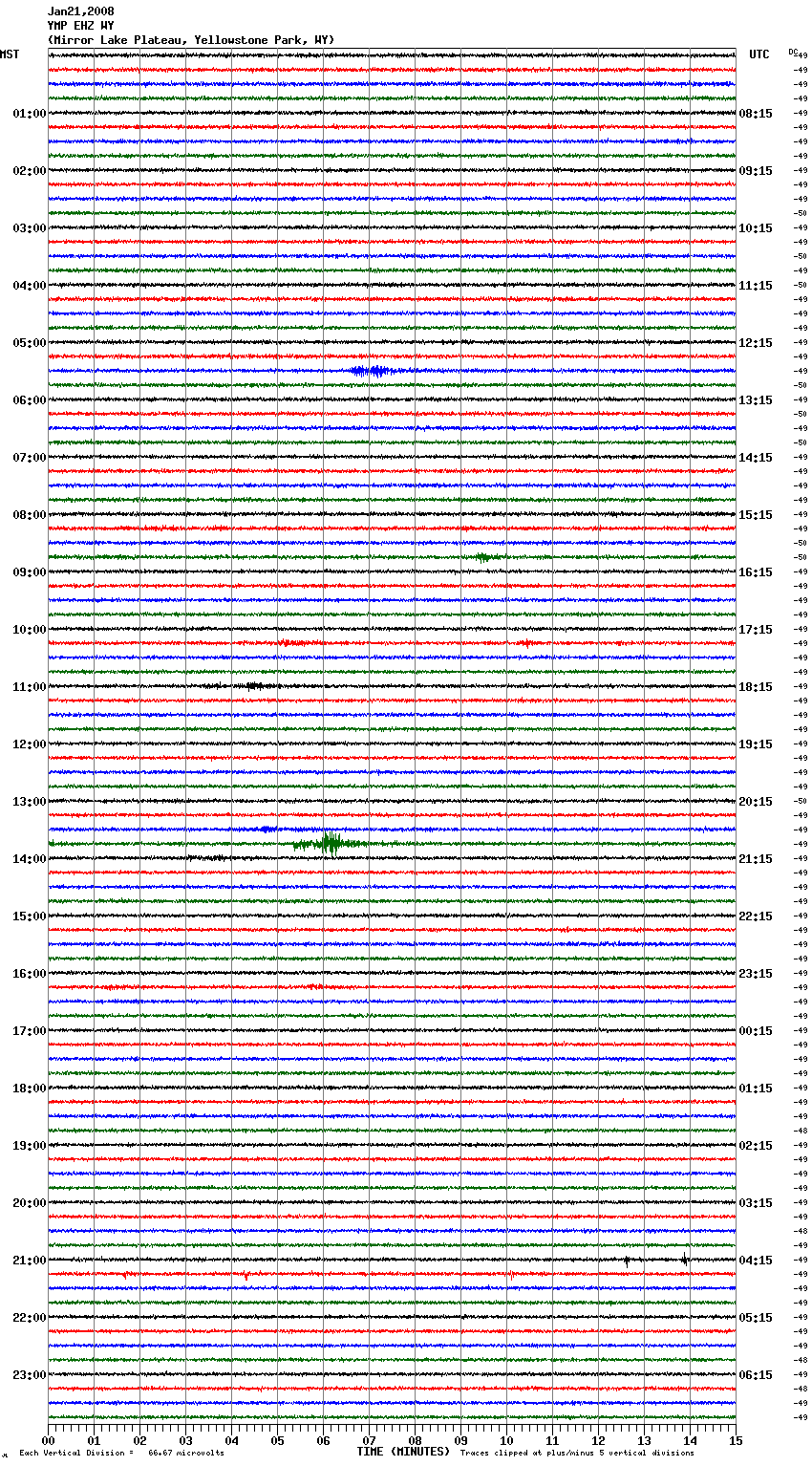Click the '08:15' UTC time label

tap(756, 114)
